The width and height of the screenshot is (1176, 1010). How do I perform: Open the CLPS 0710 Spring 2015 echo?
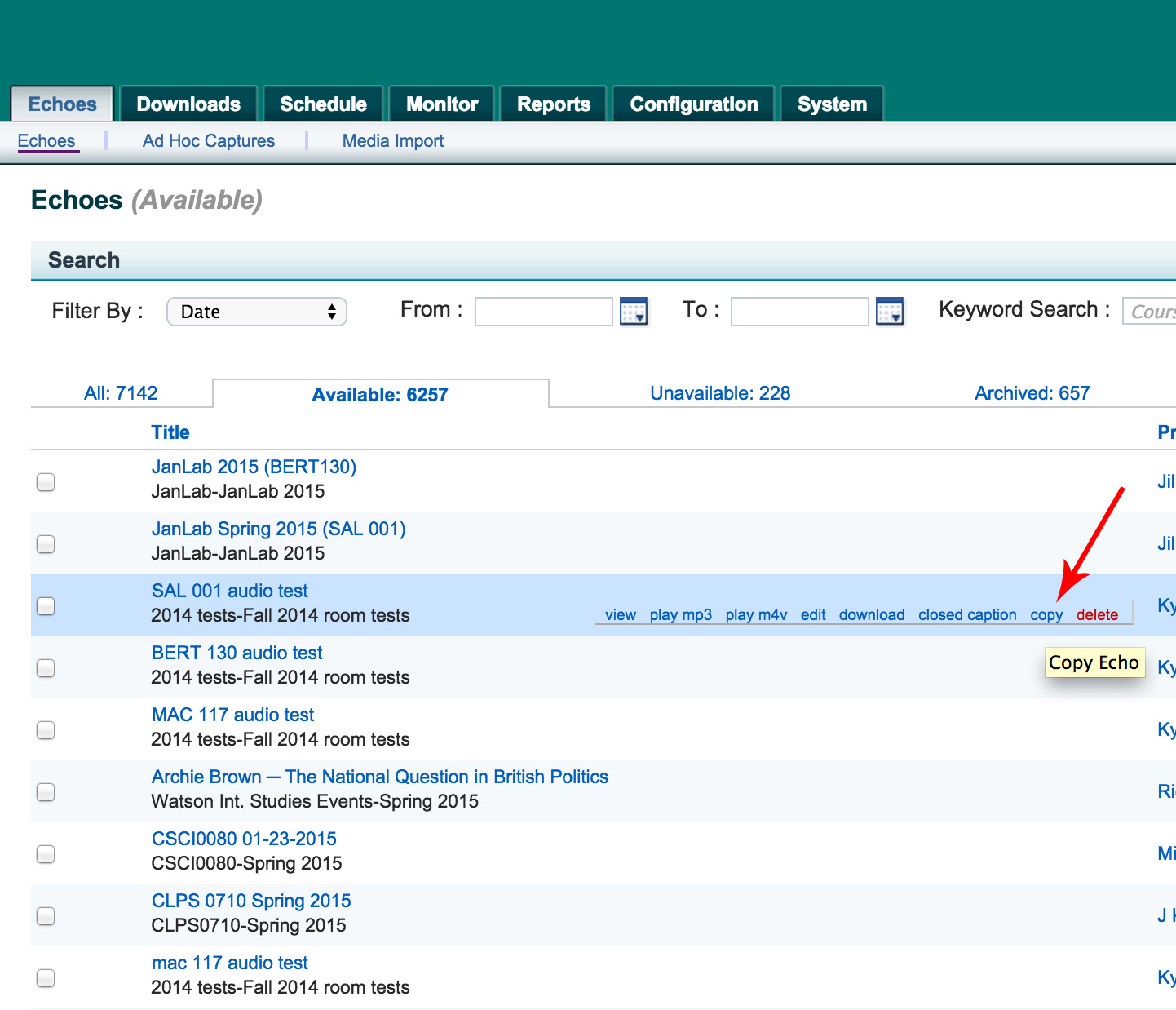(251, 901)
